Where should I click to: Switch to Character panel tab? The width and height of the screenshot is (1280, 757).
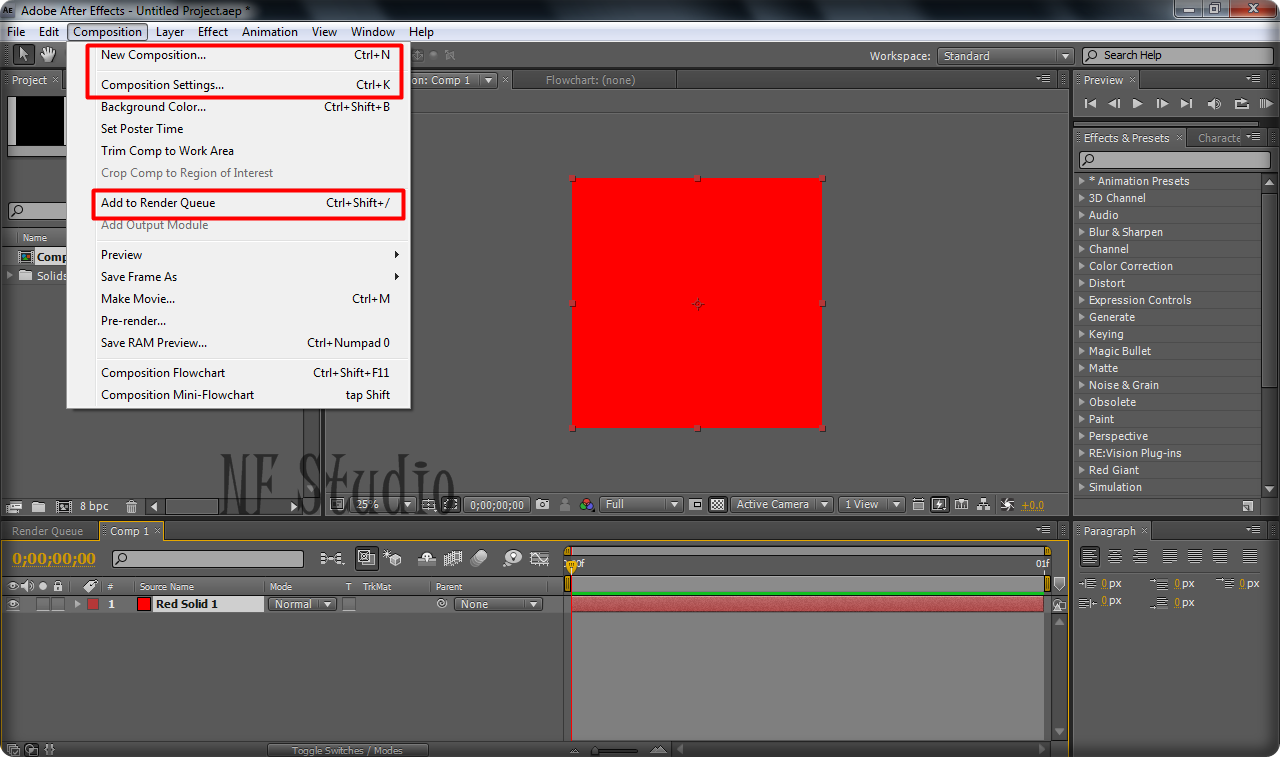tap(1219, 138)
